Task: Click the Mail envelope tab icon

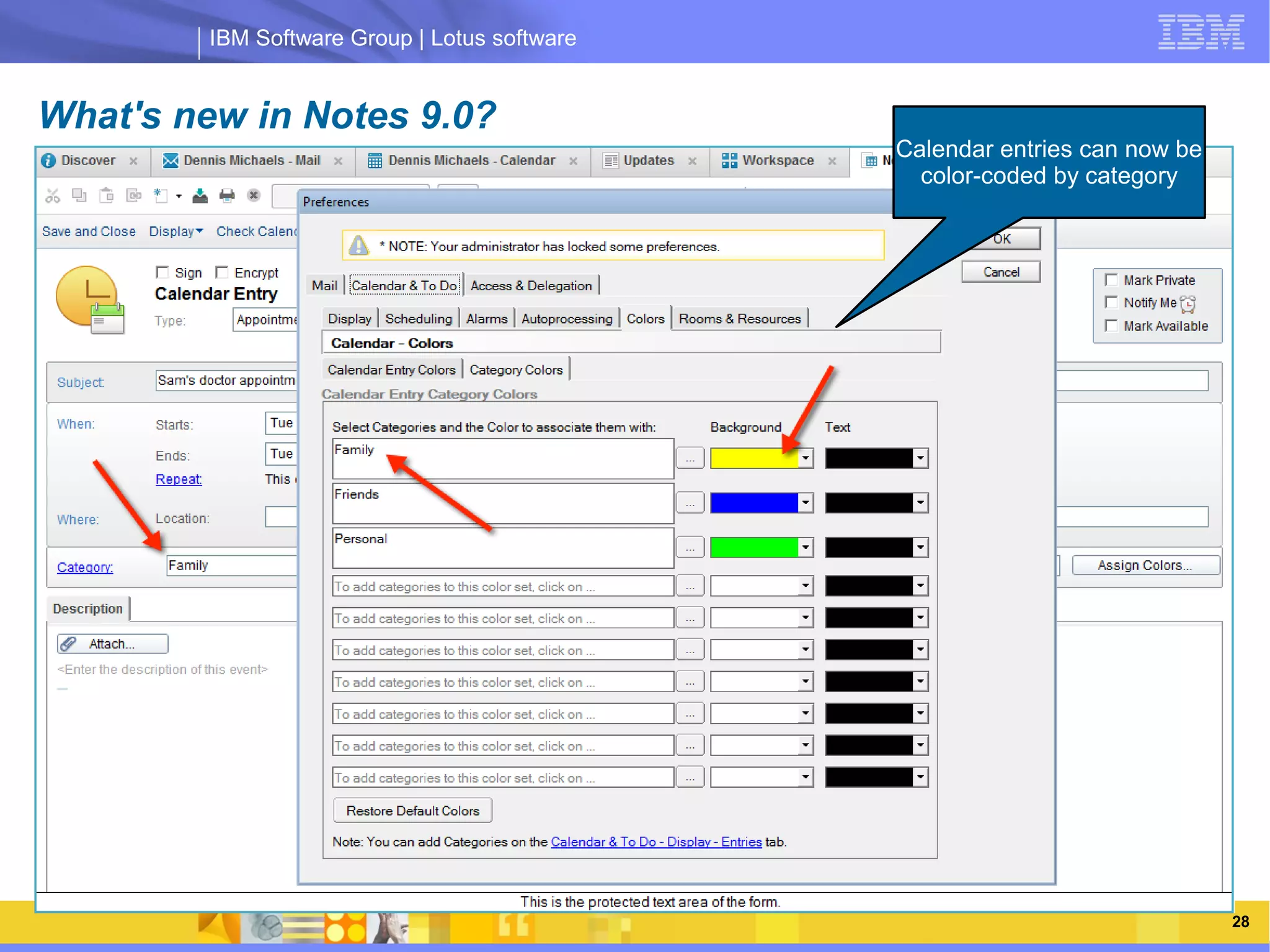Action: coord(170,161)
